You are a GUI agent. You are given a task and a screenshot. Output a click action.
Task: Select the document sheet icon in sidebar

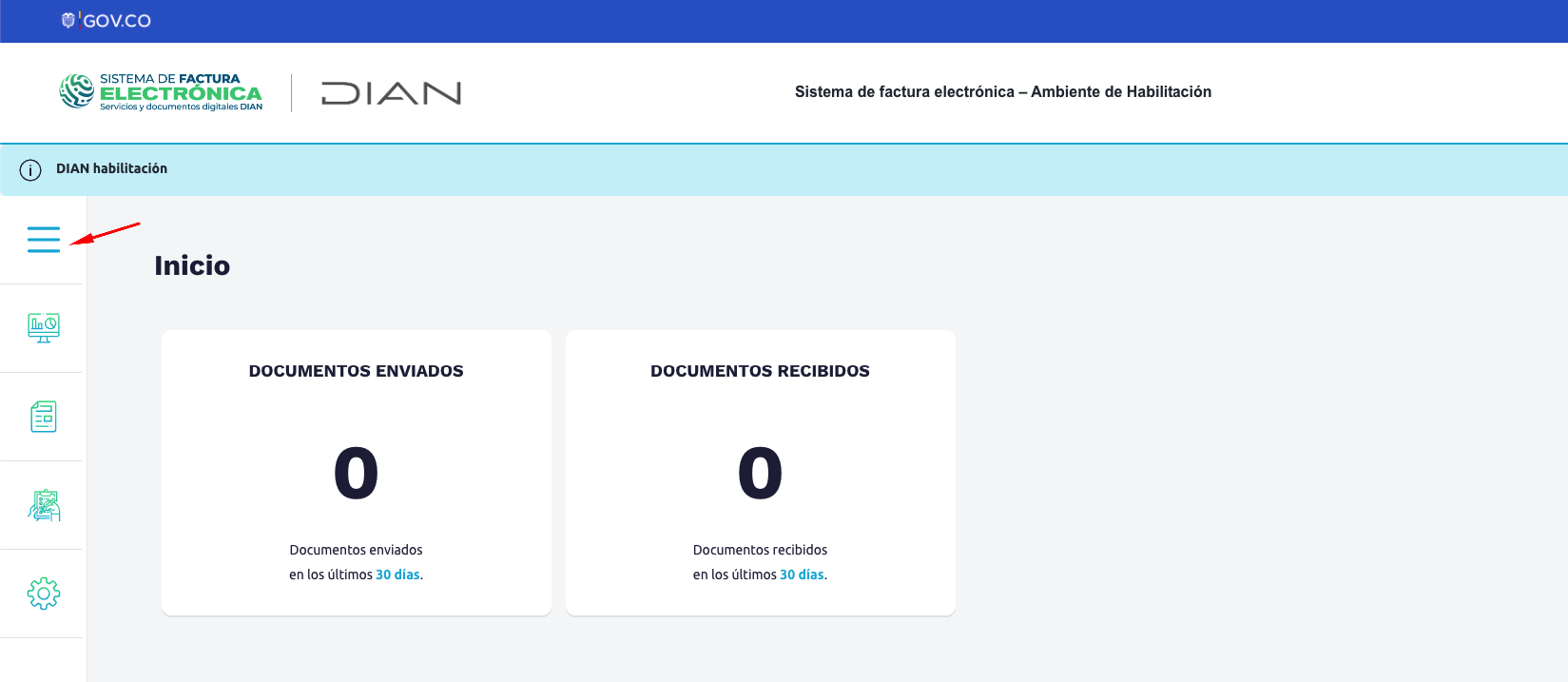point(44,417)
